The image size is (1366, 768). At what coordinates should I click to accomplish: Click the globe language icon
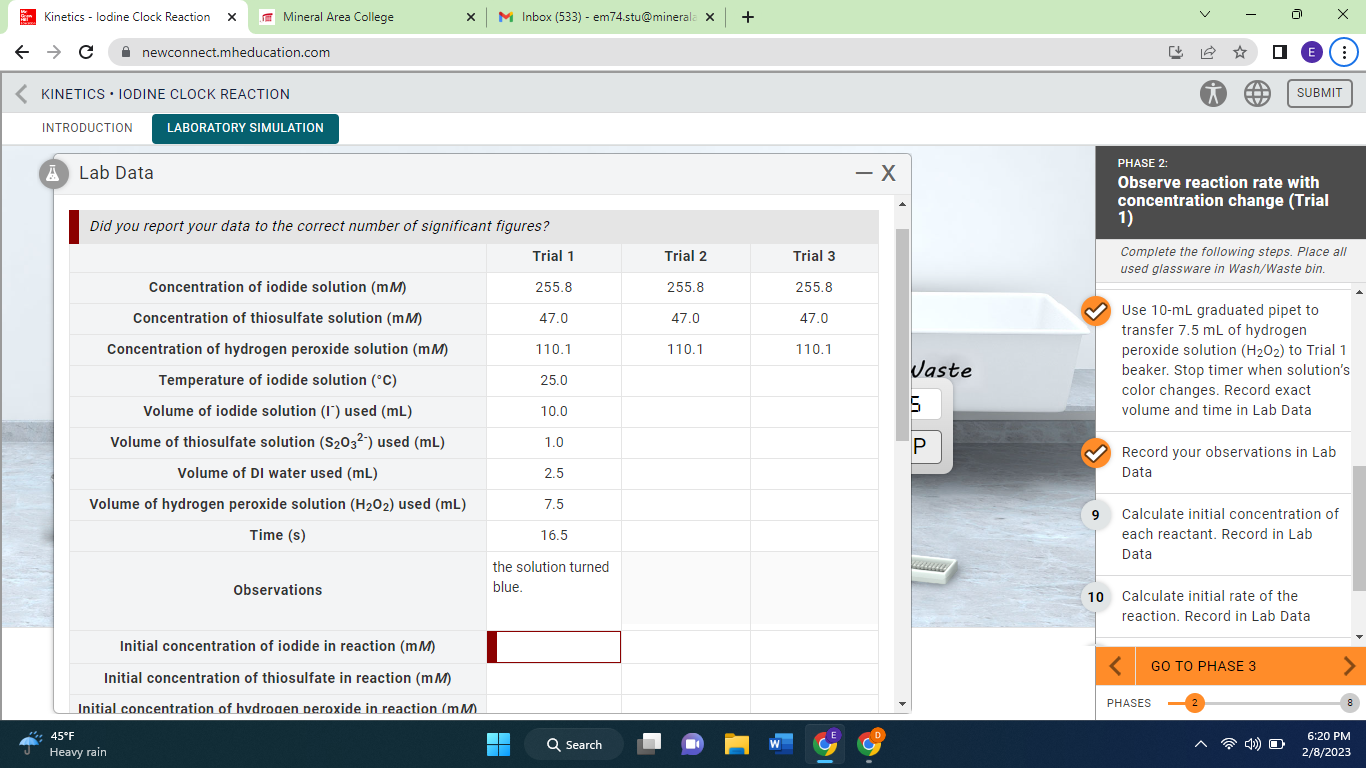(1257, 93)
